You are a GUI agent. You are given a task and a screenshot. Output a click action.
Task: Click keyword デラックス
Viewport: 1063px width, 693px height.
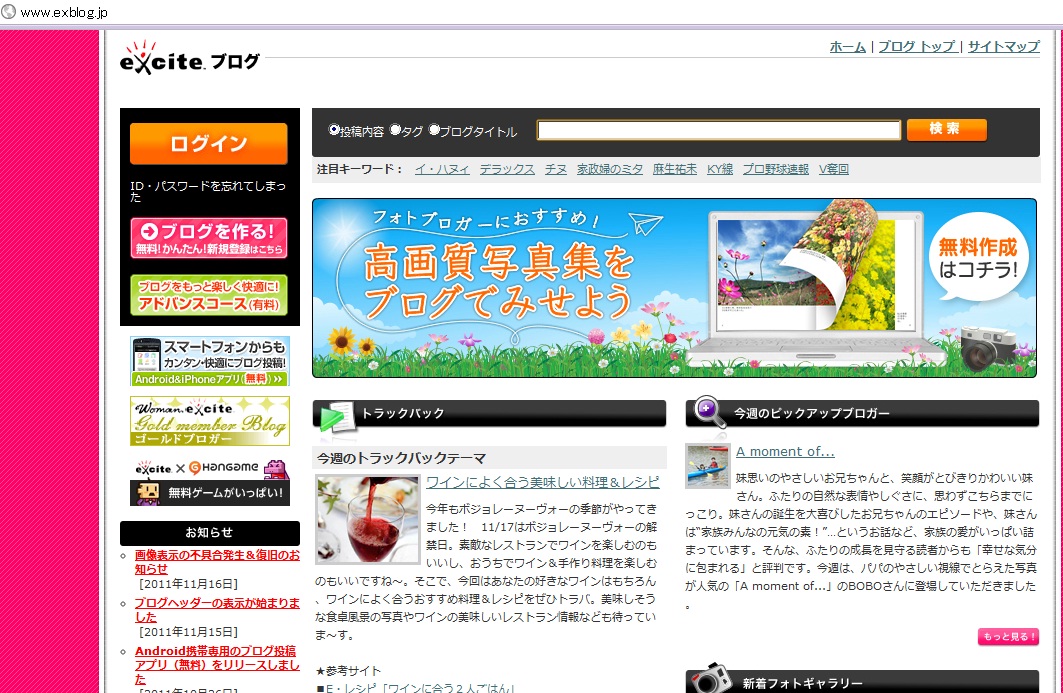coord(507,169)
